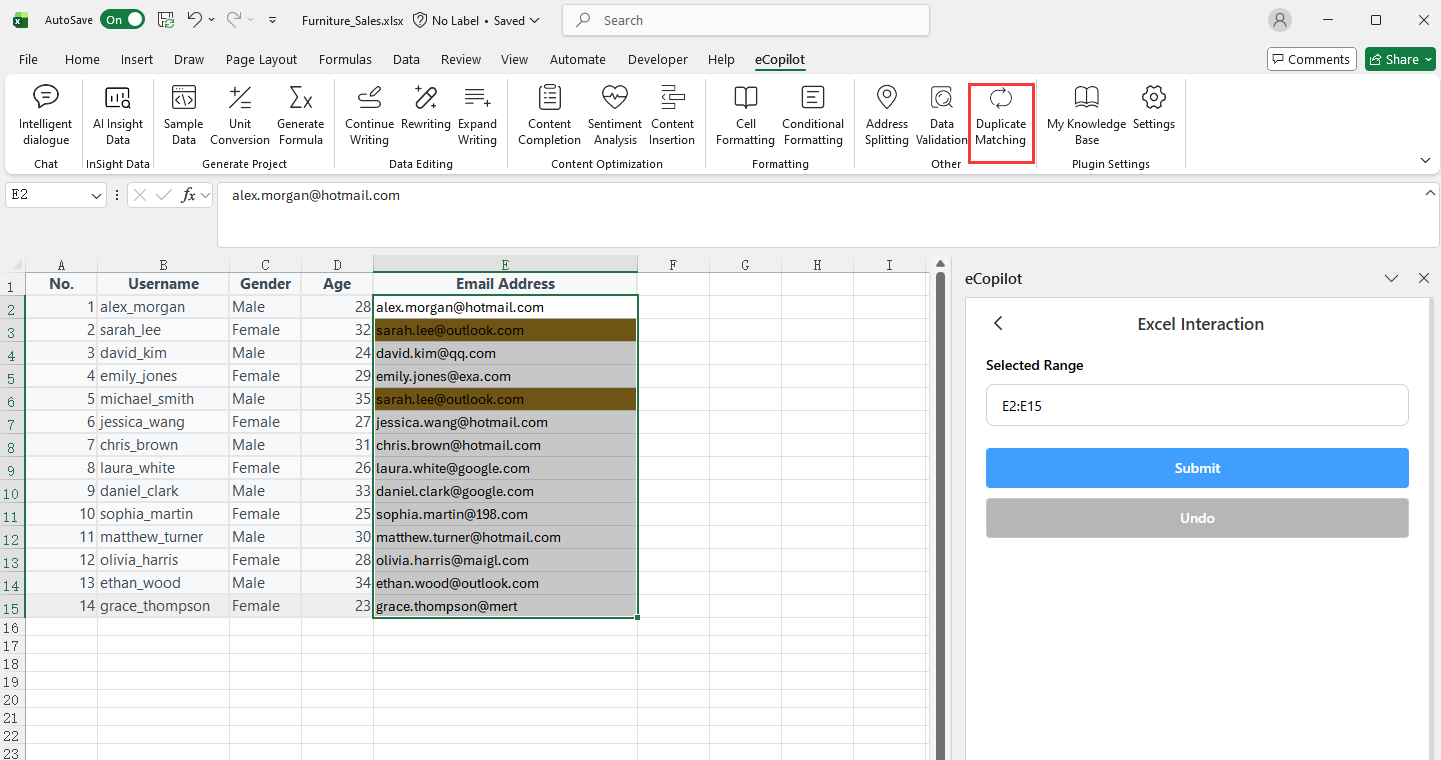The image size is (1441, 760).
Task: Switch to the Formulas ribbon tab
Action: point(345,59)
